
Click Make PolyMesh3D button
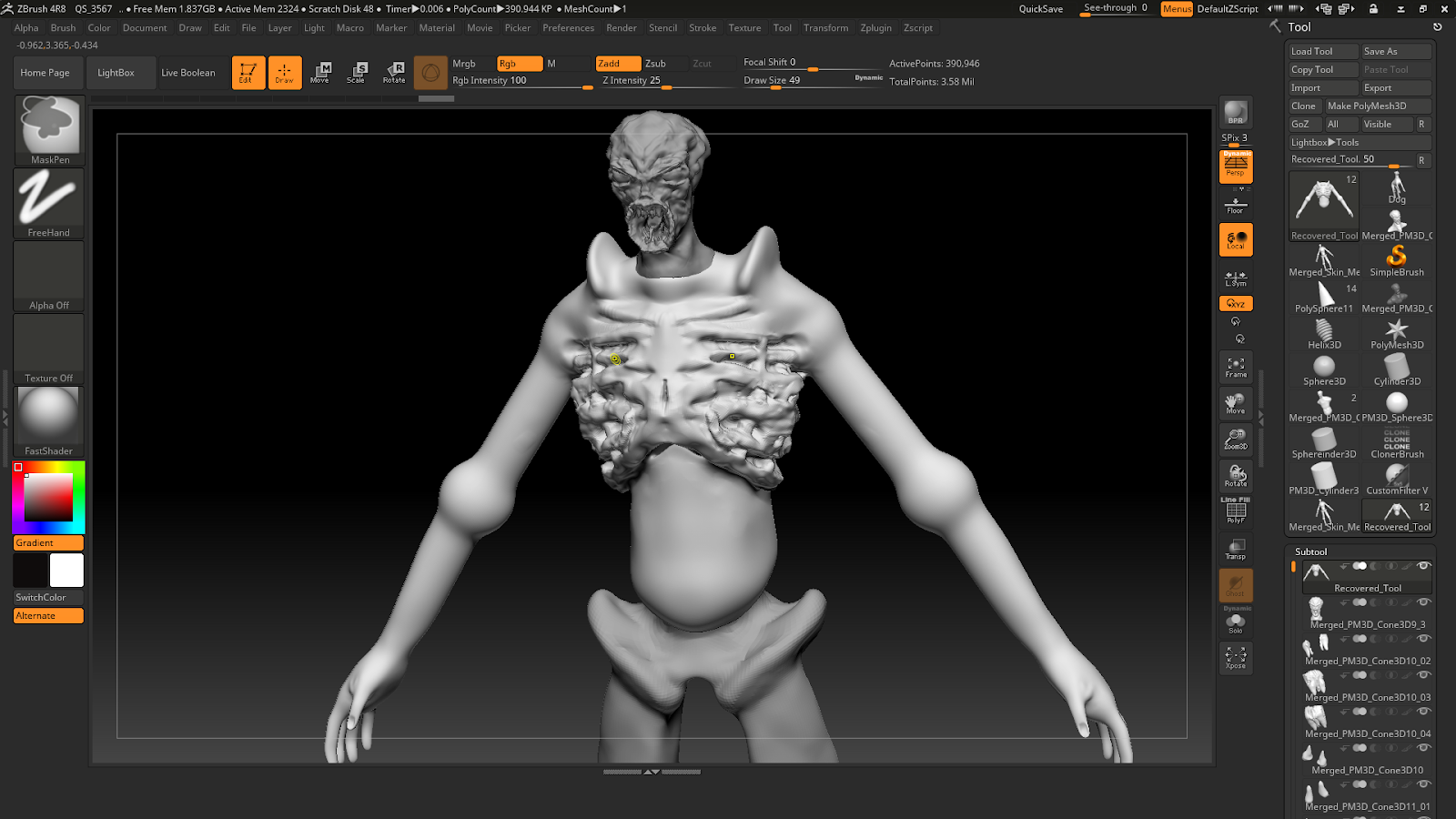[x=1378, y=106]
